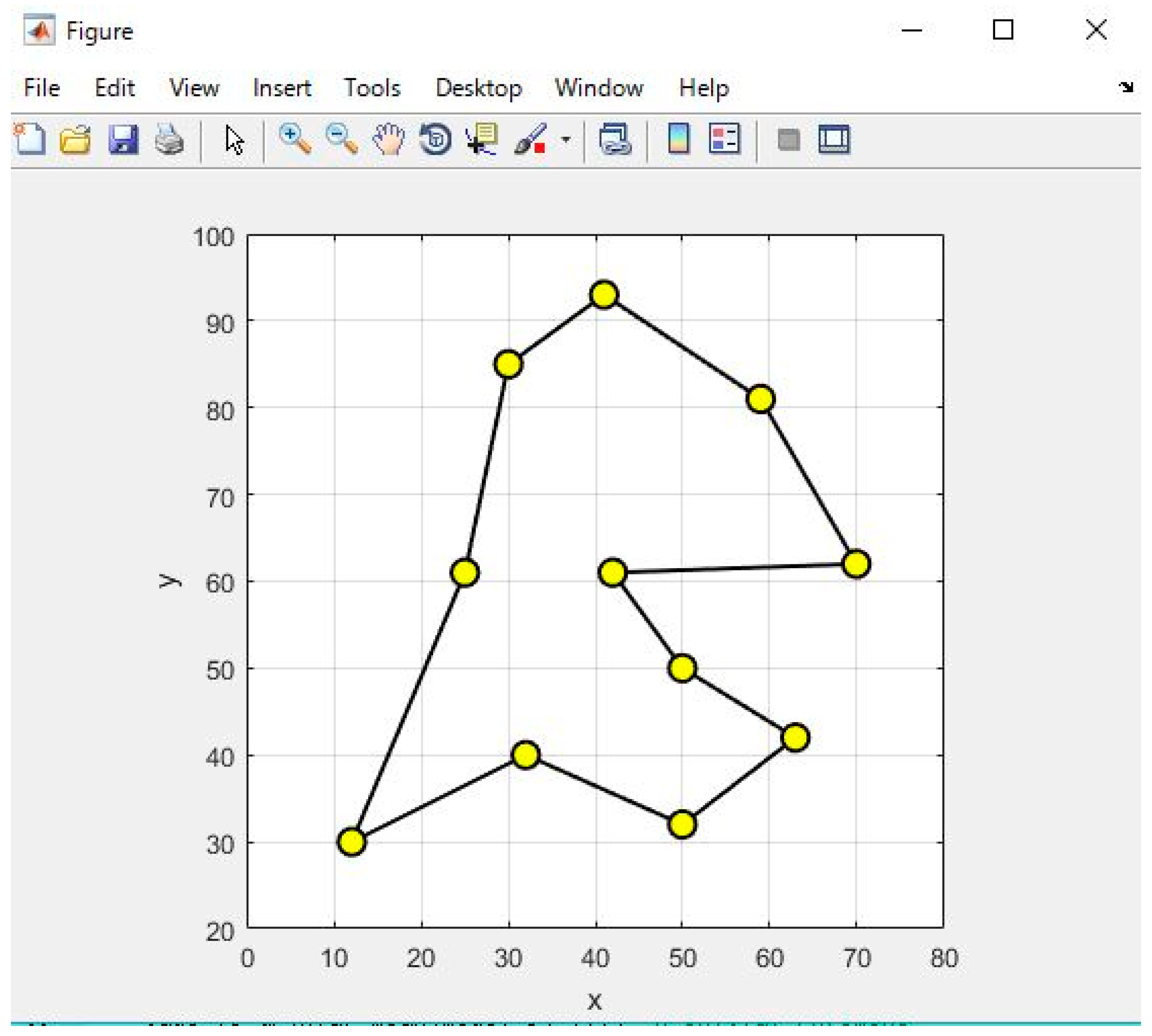This screenshot has width=1152, height=1036.
Task: Click the dock figure arrow at the right of the menu bar
Action: pyautogui.click(x=1126, y=87)
